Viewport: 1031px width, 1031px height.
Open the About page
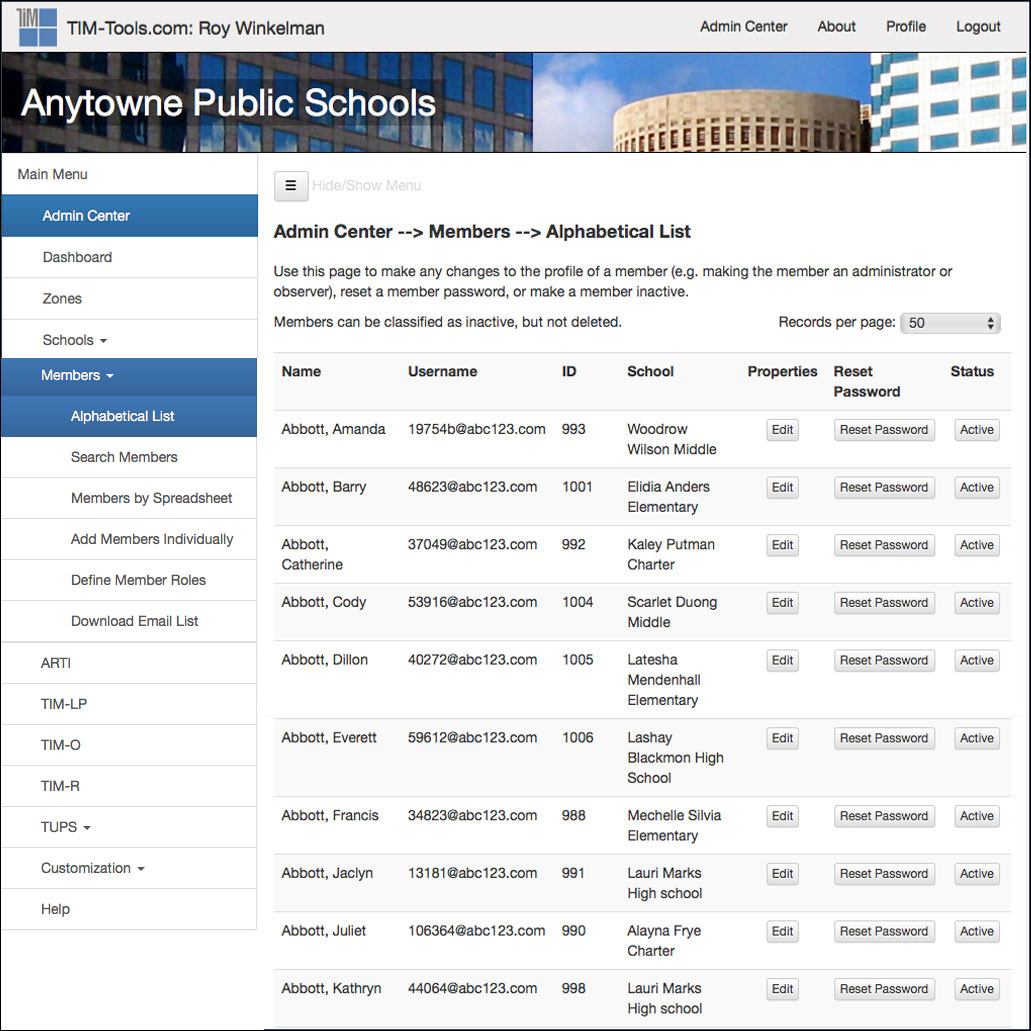coord(836,27)
